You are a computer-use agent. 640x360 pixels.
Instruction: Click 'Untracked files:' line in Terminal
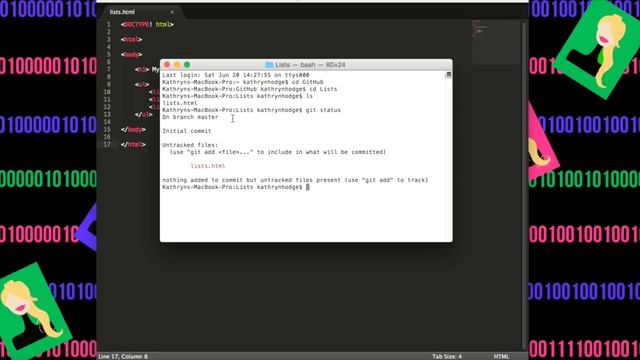[190, 145]
